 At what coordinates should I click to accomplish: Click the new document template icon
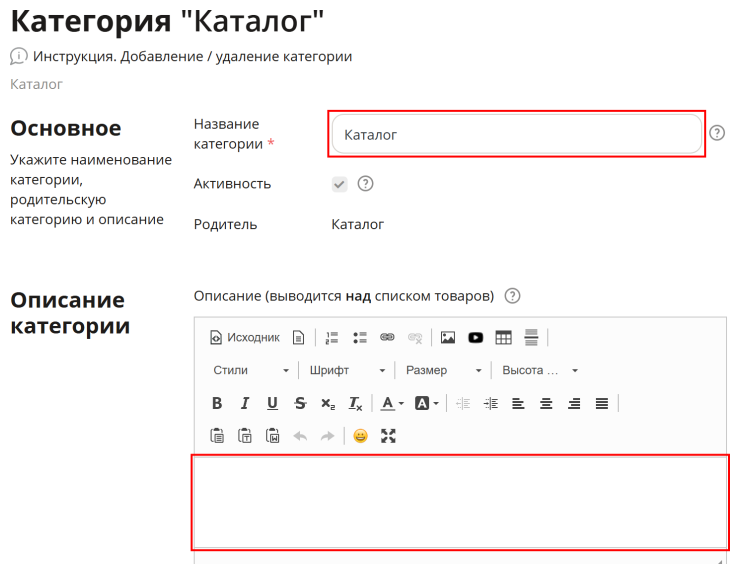(x=298, y=338)
